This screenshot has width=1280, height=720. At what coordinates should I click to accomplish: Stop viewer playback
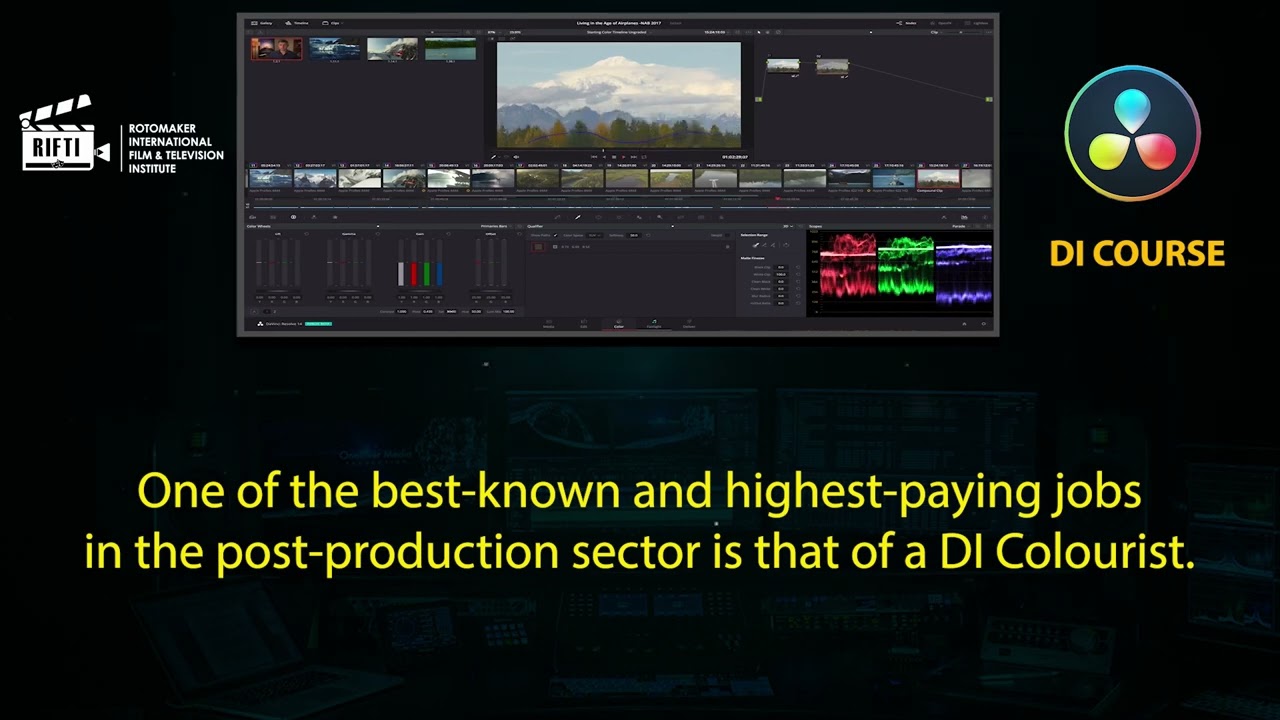(x=614, y=157)
